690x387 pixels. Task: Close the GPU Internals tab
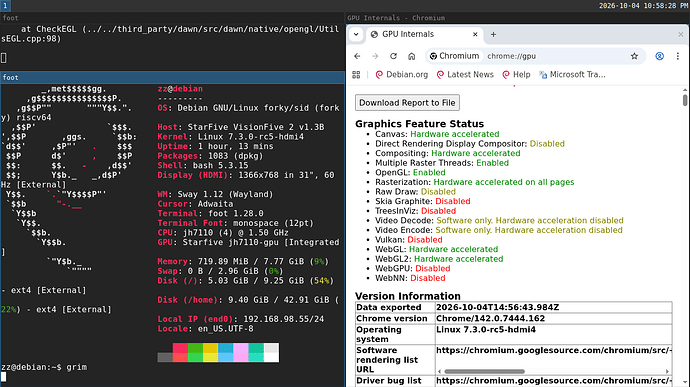(475, 34)
